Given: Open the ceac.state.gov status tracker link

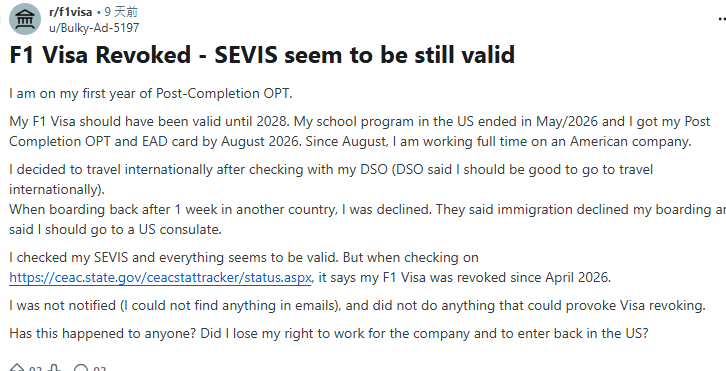Looking at the screenshot, I should click(x=160, y=277).
